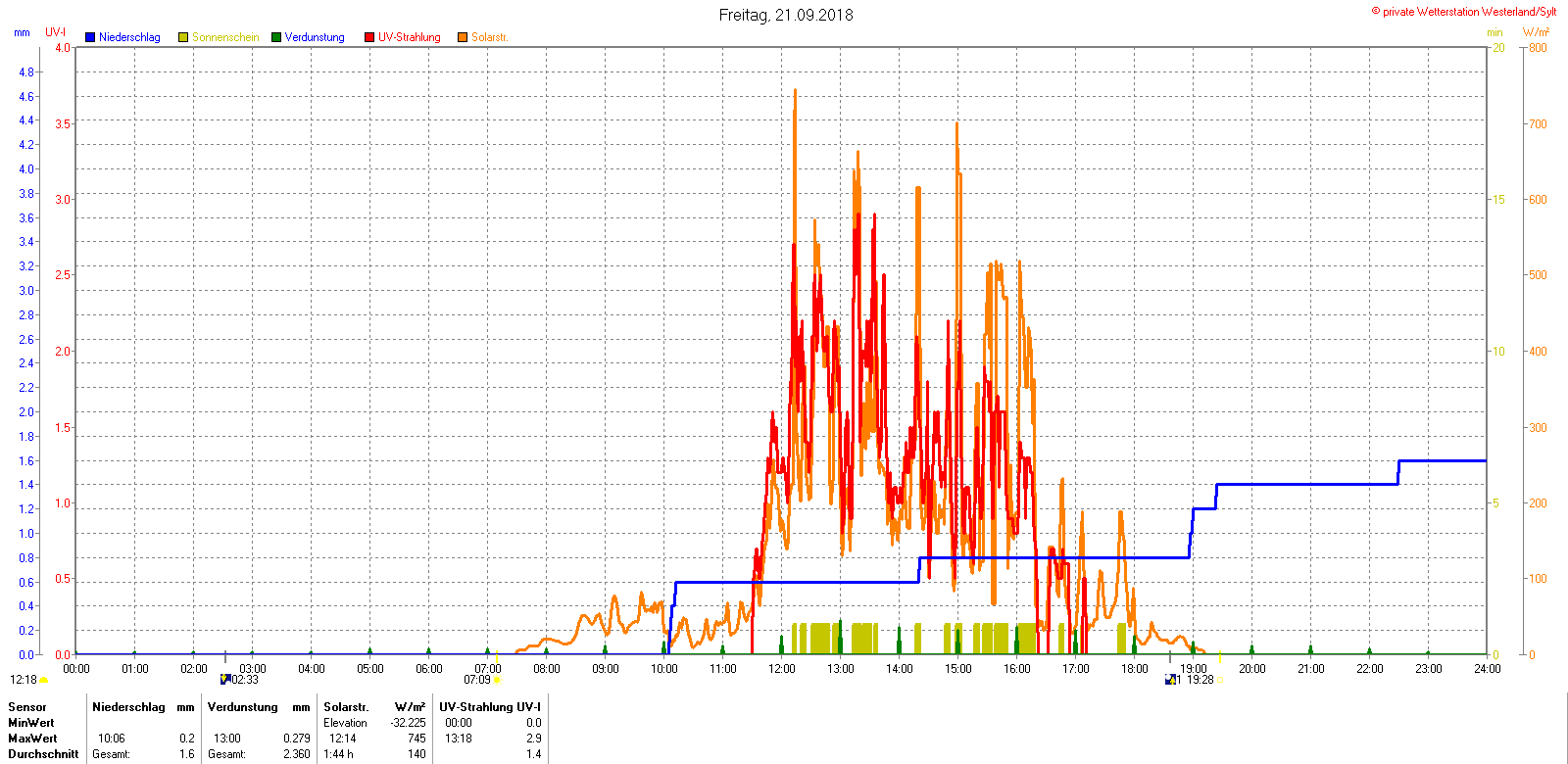
Task: Click the yellow min axis unit label
Action: tap(1494, 32)
